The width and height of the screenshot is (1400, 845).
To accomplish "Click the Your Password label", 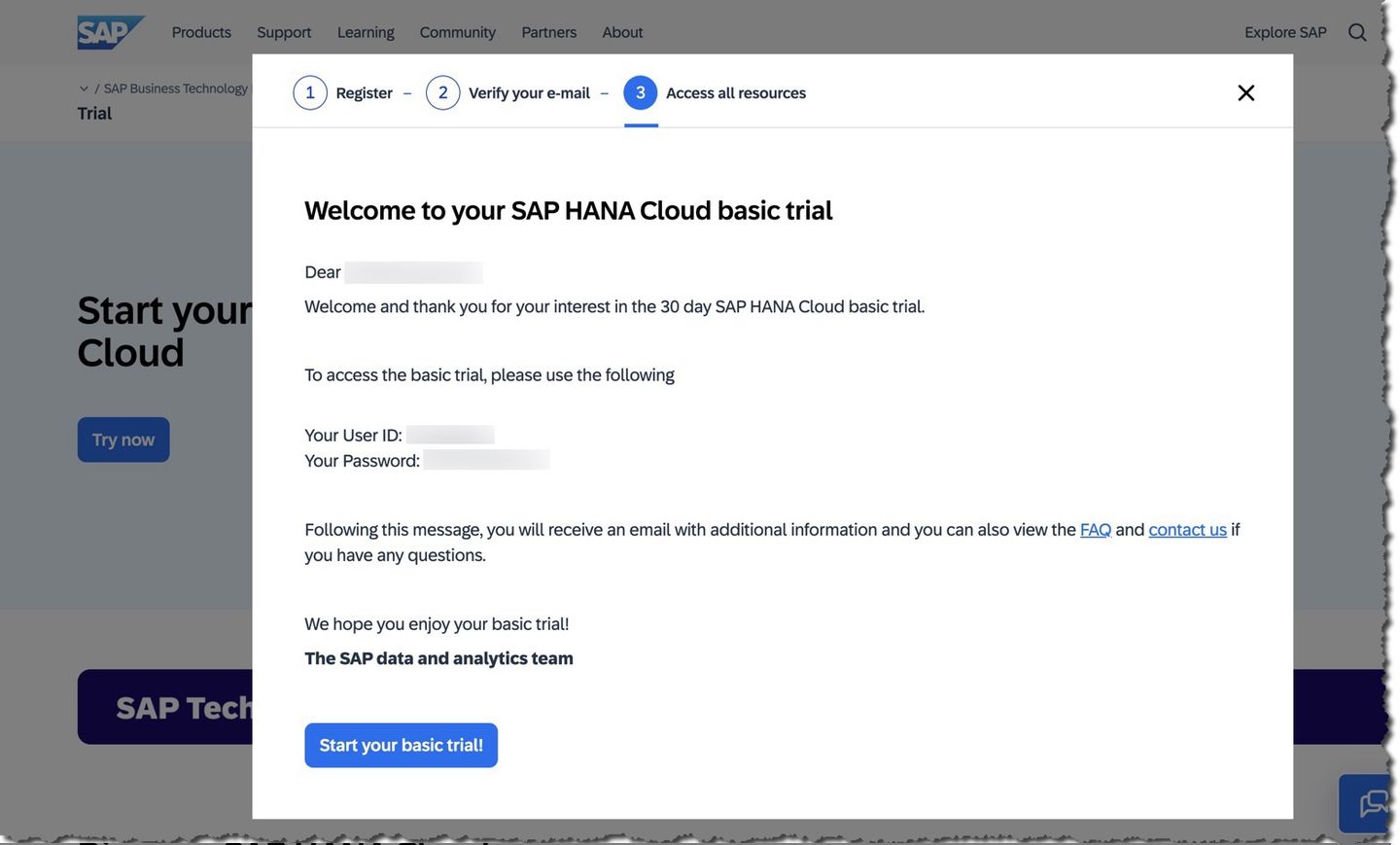I will [362, 461].
